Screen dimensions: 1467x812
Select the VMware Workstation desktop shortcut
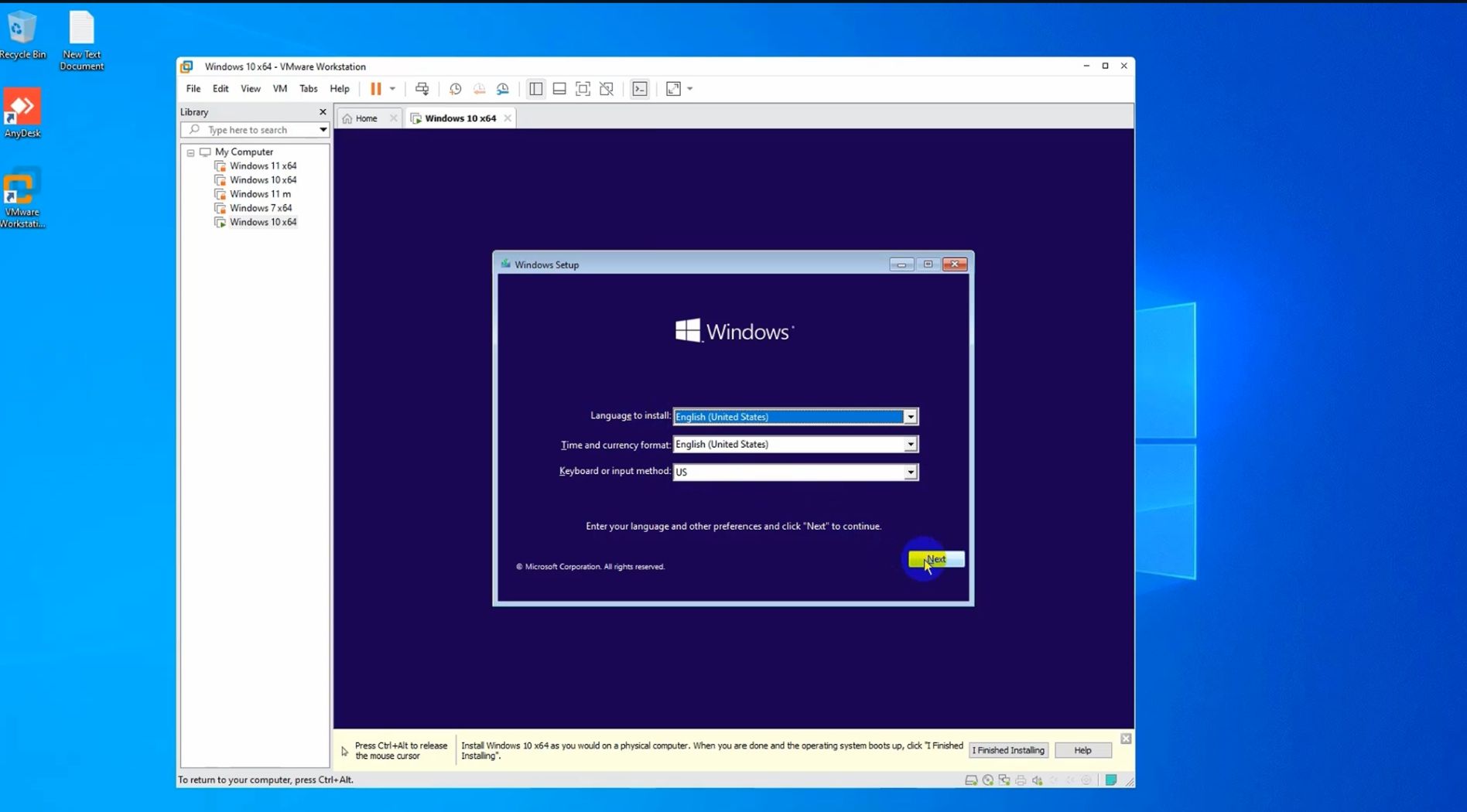[x=22, y=198]
